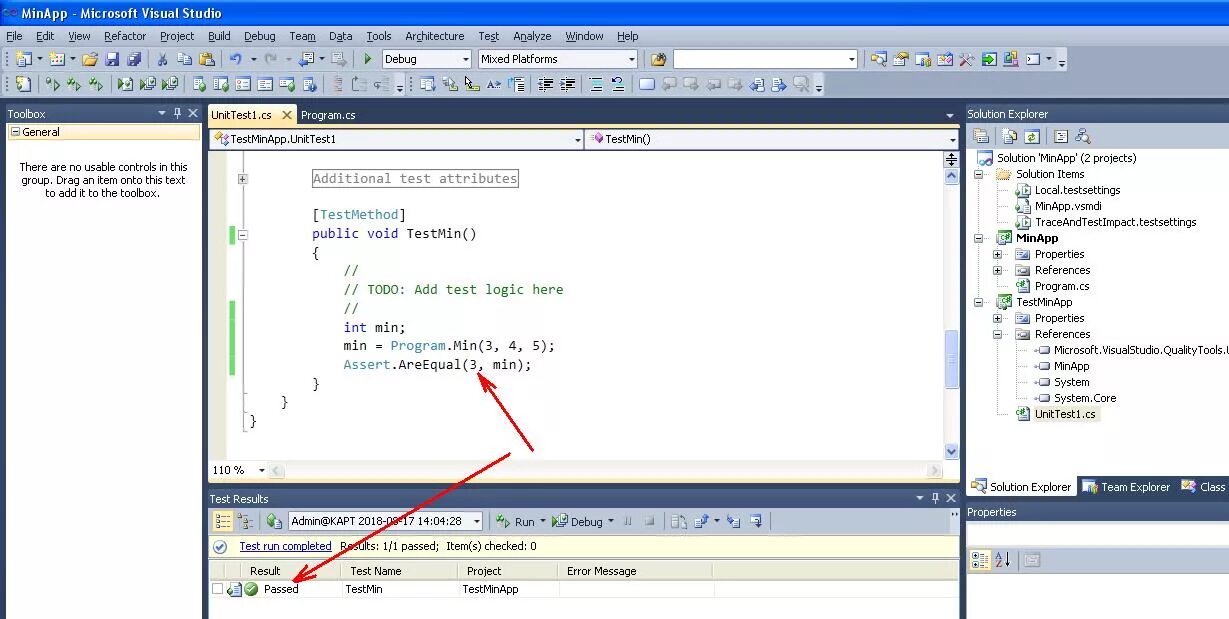Viewport: 1229px width, 619px height.
Task: Sort by the Project column header
Action: click(508, 571)
